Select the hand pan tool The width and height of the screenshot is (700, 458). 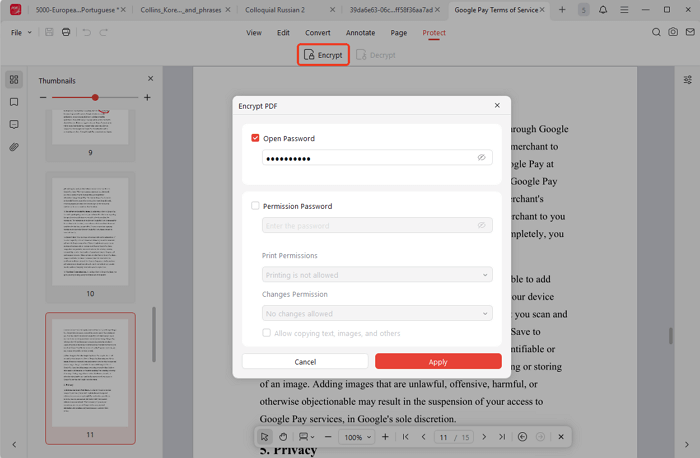tap(283, 437)
